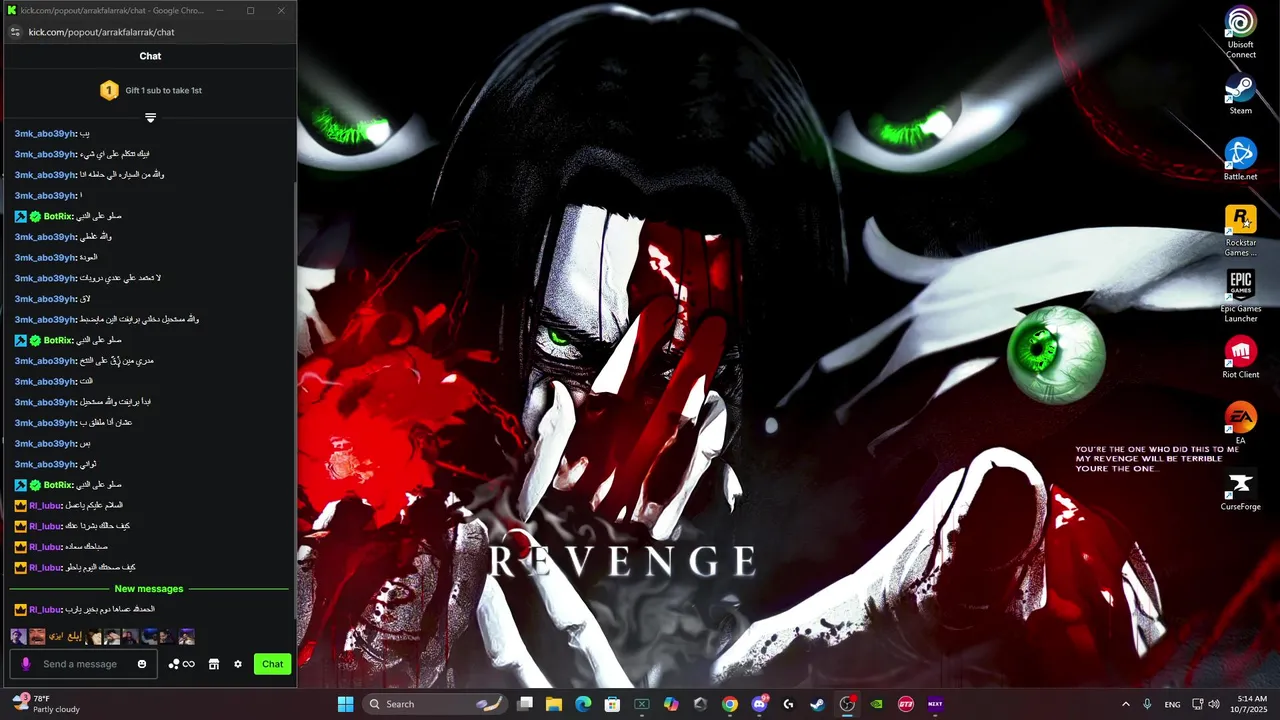Open network tray icon
The height and width of the screenshot is (720, 1280).
(1198, 704)
